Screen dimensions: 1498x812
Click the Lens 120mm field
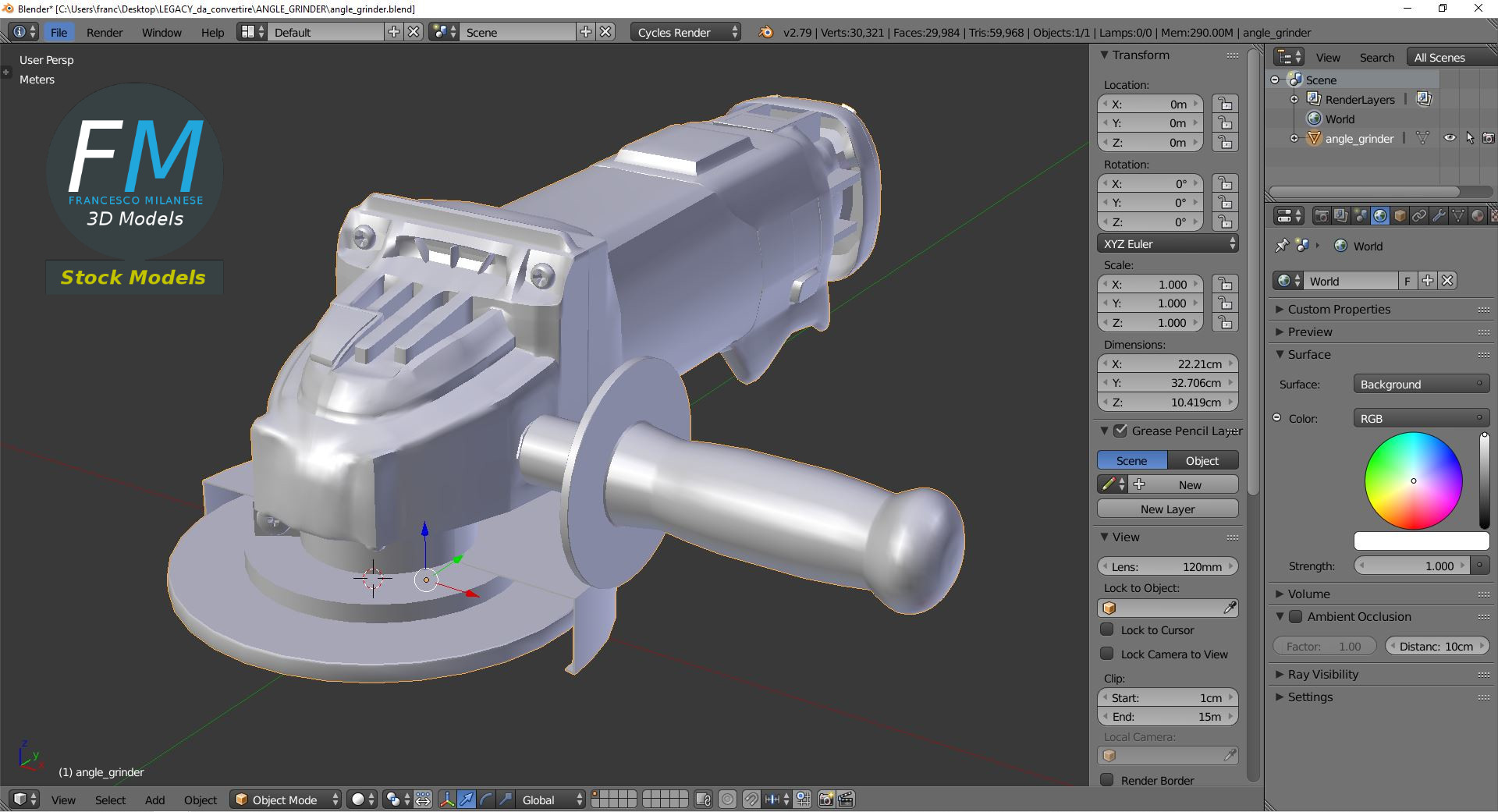pos(1167,566)
